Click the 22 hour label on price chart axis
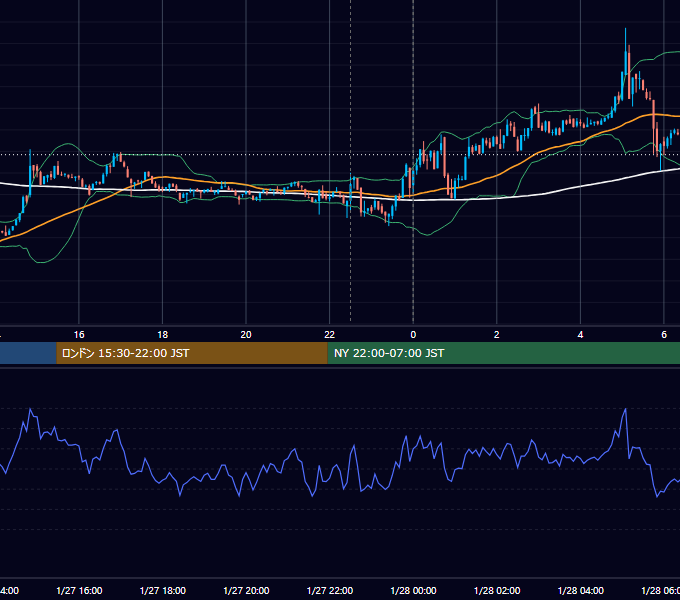The image size is (680, 600). coord(330,335)
